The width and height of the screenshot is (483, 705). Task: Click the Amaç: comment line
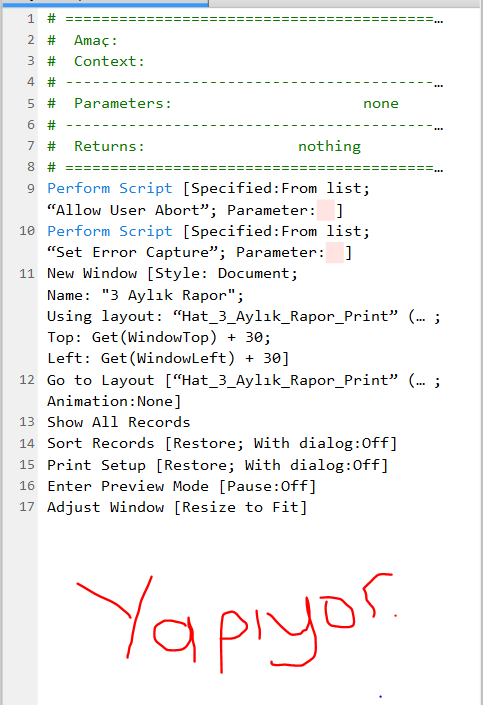click(83, 40)
